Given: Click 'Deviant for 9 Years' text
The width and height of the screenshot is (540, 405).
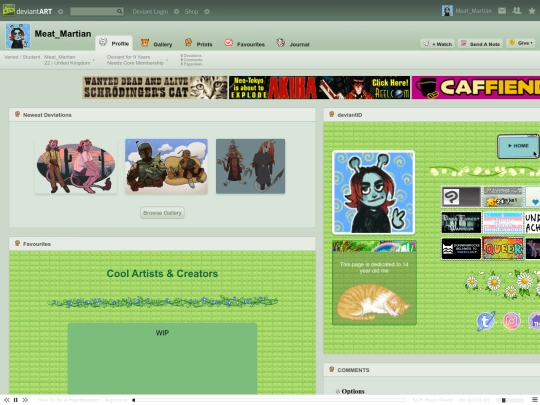Looking at the screenshot, I should pos(128,57).
